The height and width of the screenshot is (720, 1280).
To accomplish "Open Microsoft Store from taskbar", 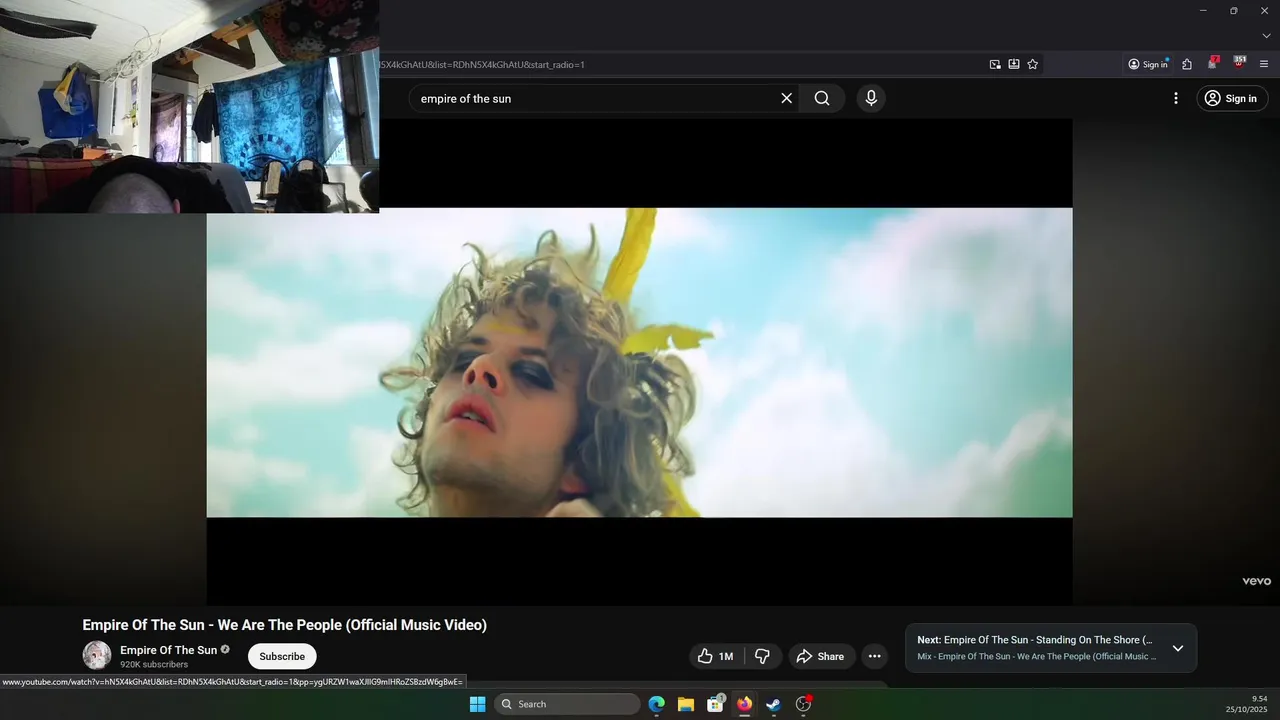I will coord(715,704).
